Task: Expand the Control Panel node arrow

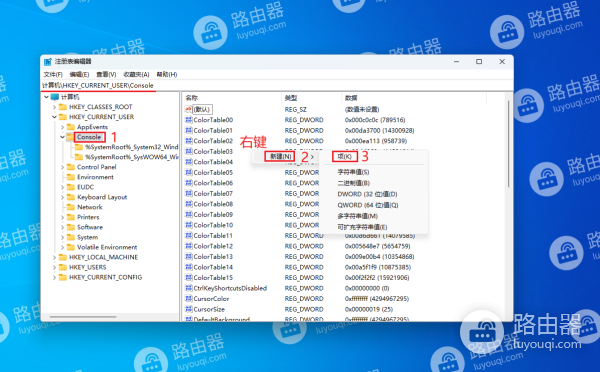Action: coord(62,167)
